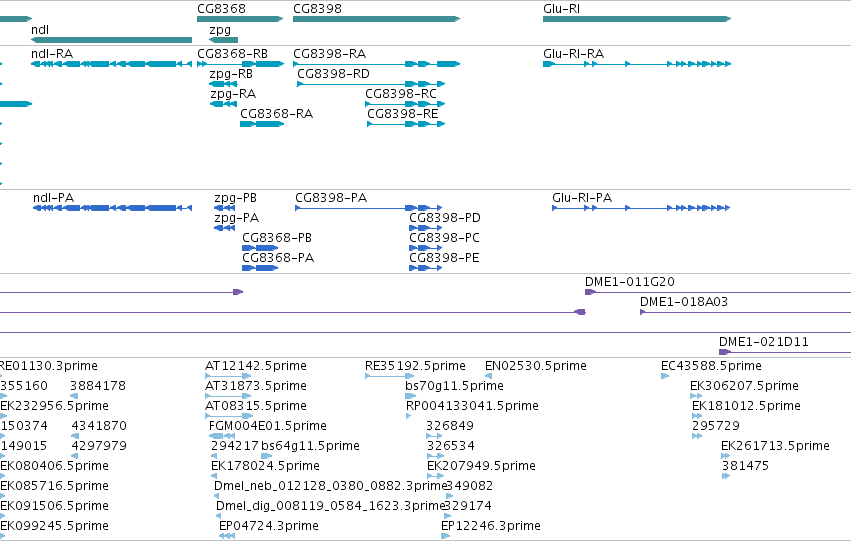Select protein CG8398-PC

coord(444,238)
